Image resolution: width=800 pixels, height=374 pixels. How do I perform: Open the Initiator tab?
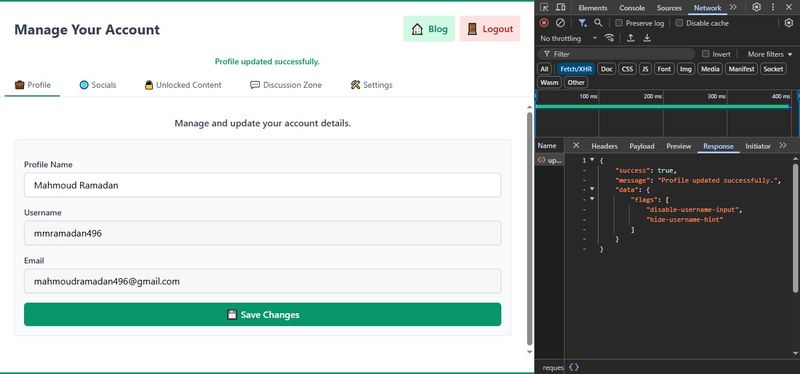[758, 146]
